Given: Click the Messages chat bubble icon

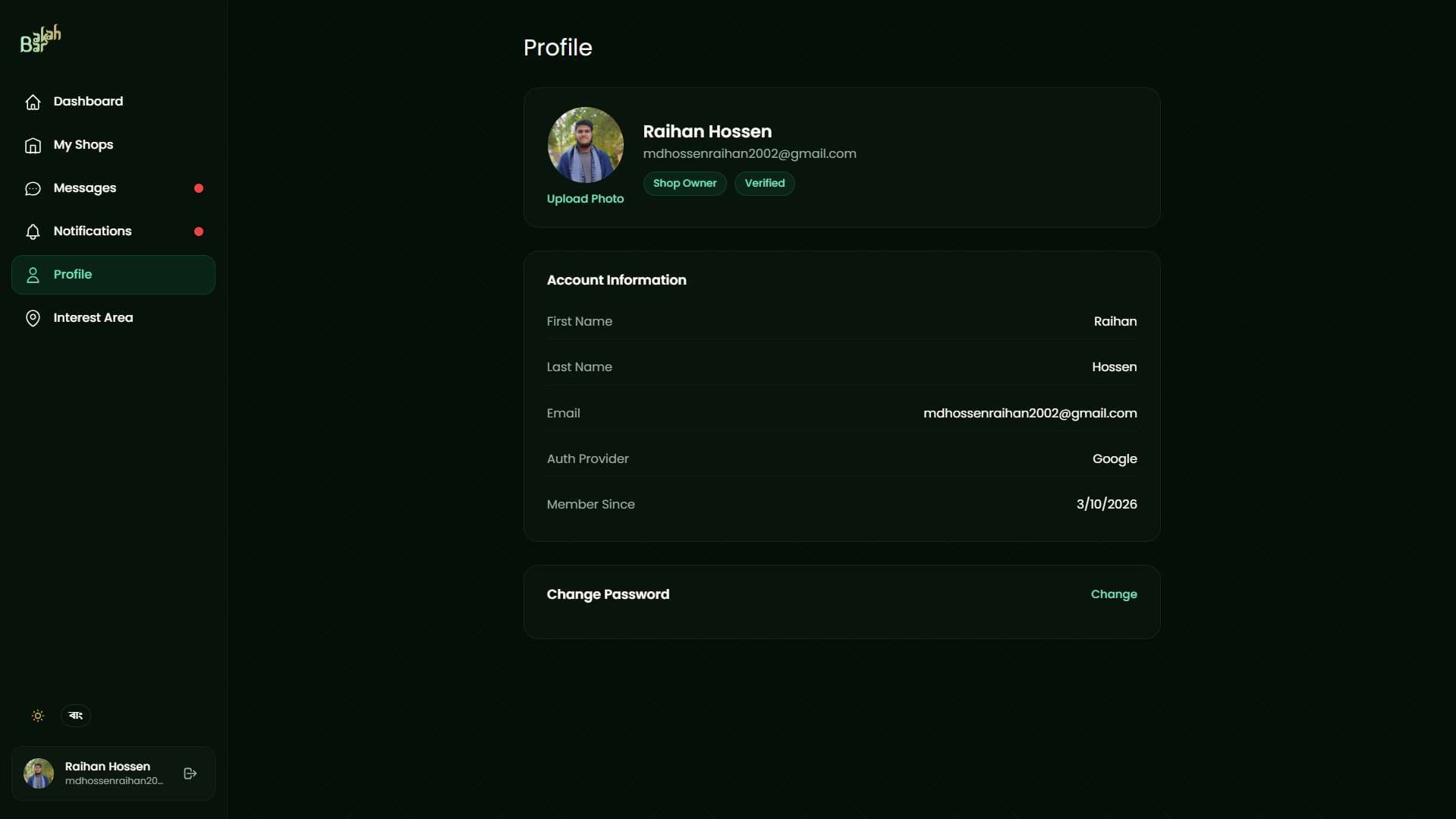Looking at the screenshot, I should [x=33, y=188].
